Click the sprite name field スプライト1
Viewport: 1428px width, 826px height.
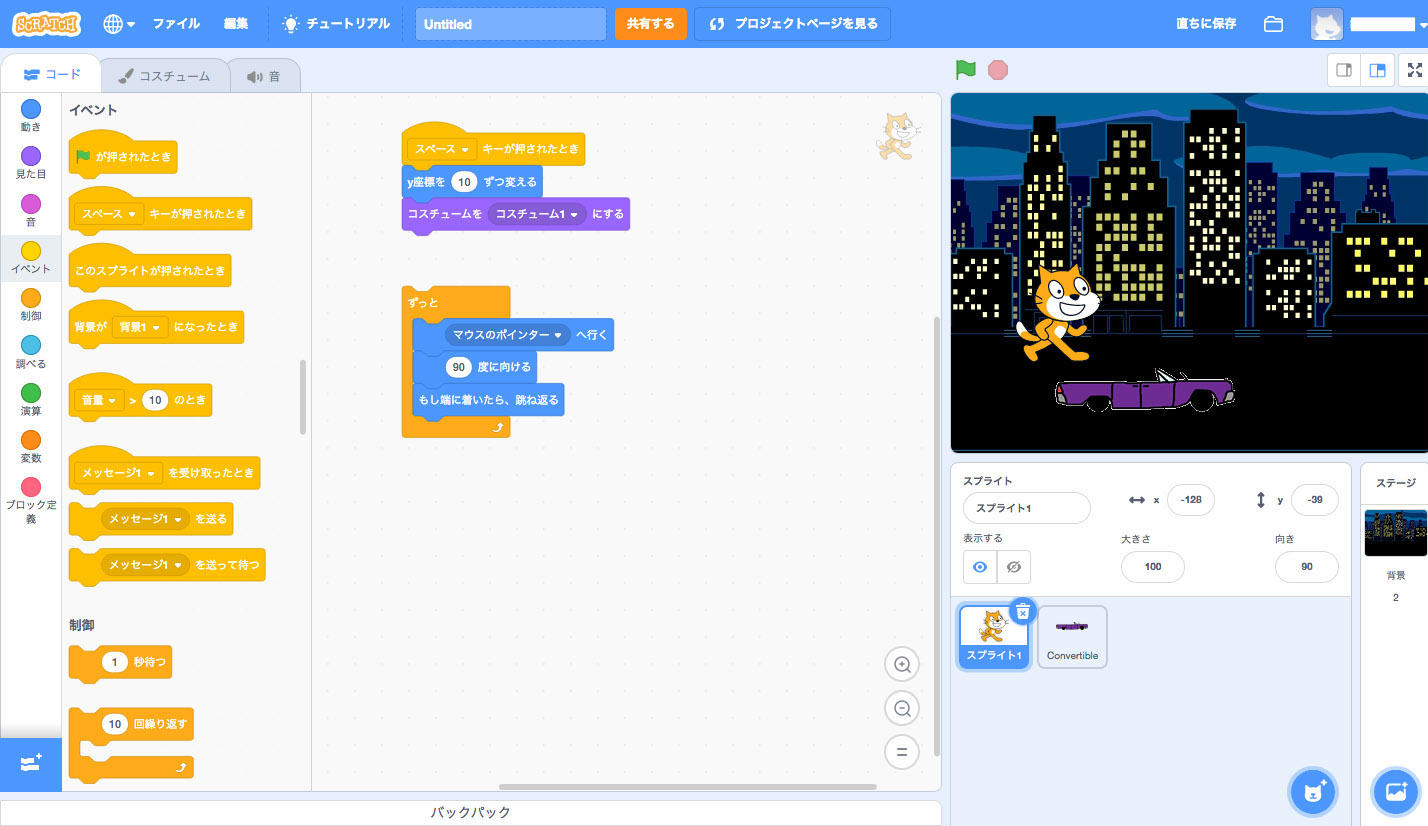1027,508
